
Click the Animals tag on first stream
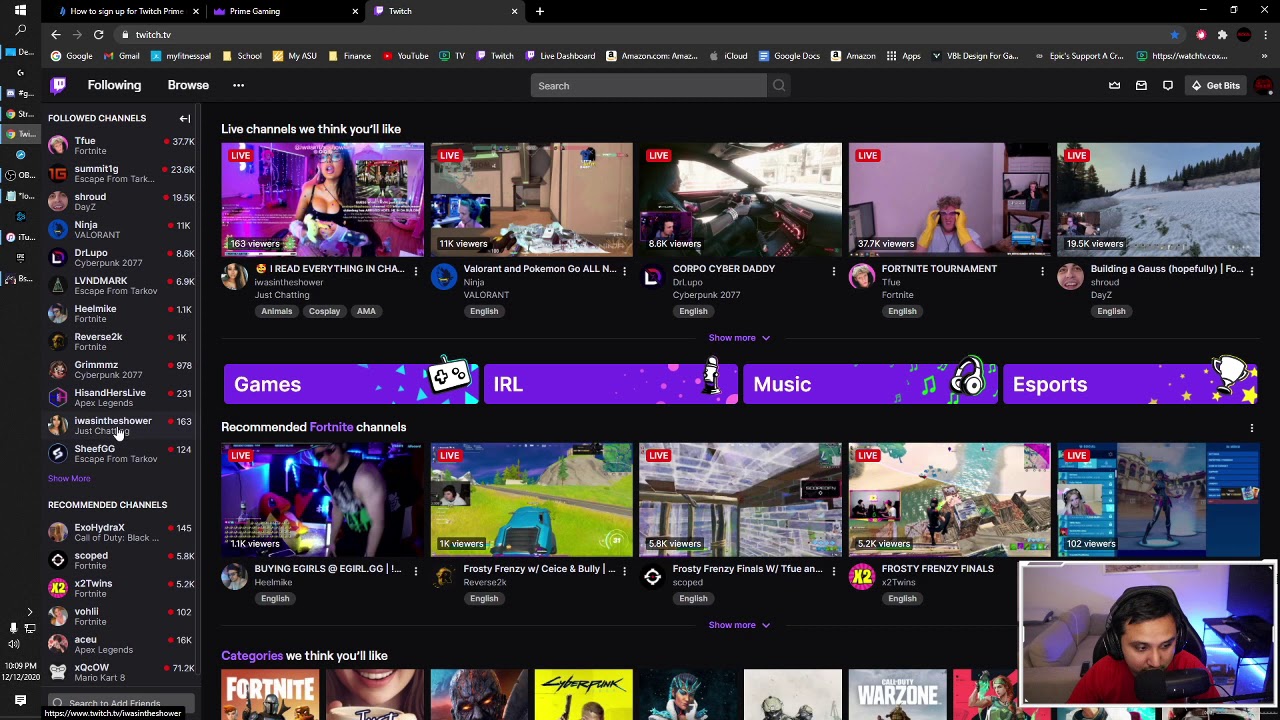(277, 311)
